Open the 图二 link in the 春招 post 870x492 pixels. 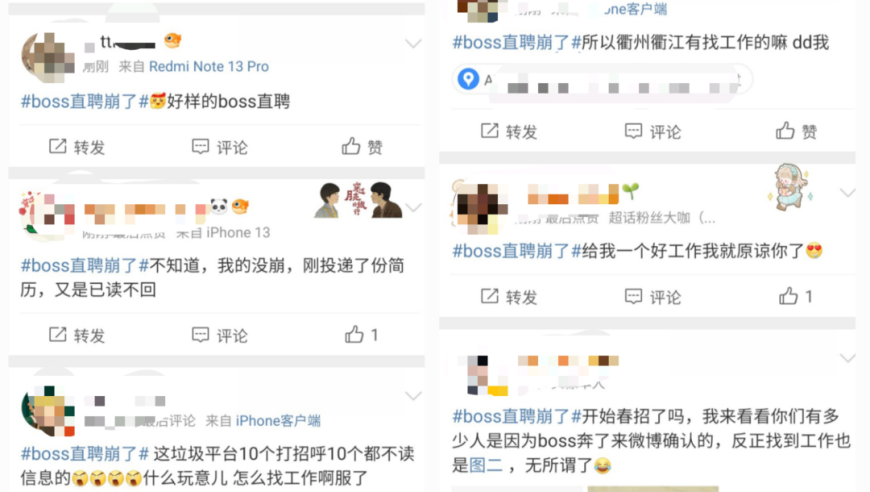(x=485, y=465)
